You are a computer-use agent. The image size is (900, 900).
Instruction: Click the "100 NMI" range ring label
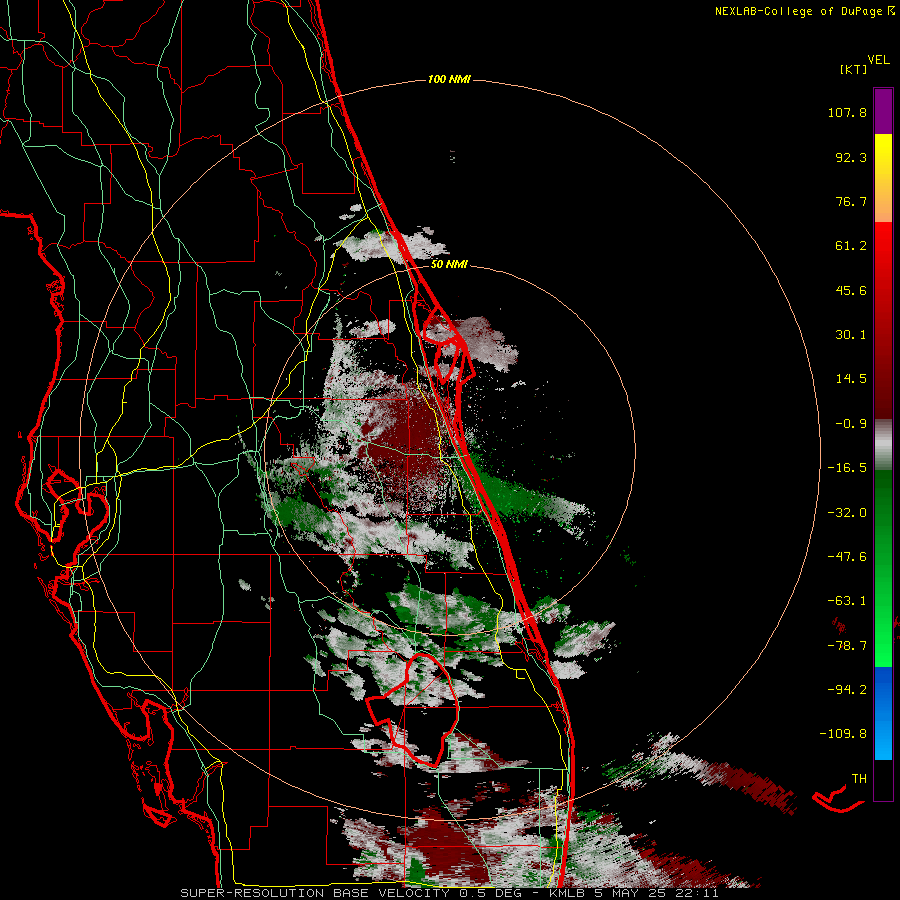[449, 79]
